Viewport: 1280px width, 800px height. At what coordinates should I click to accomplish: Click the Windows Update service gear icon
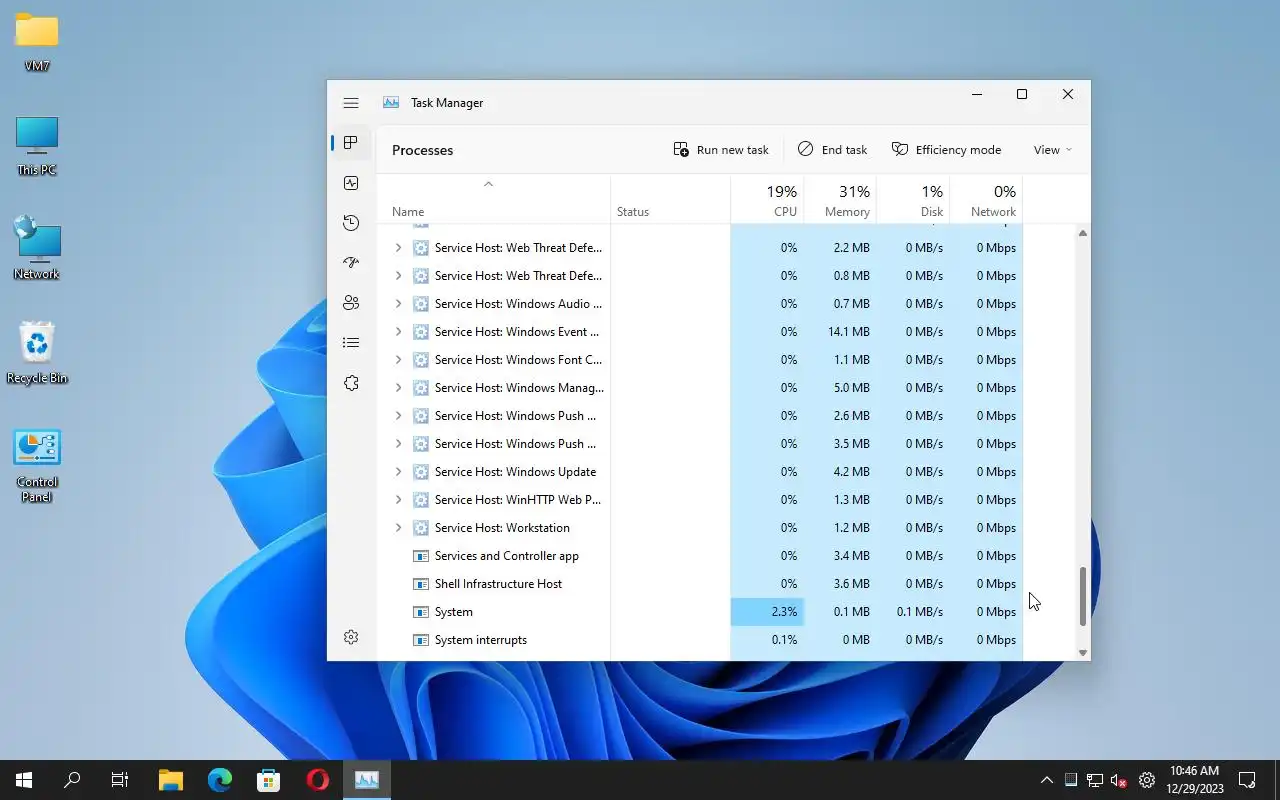coord(421,472)
